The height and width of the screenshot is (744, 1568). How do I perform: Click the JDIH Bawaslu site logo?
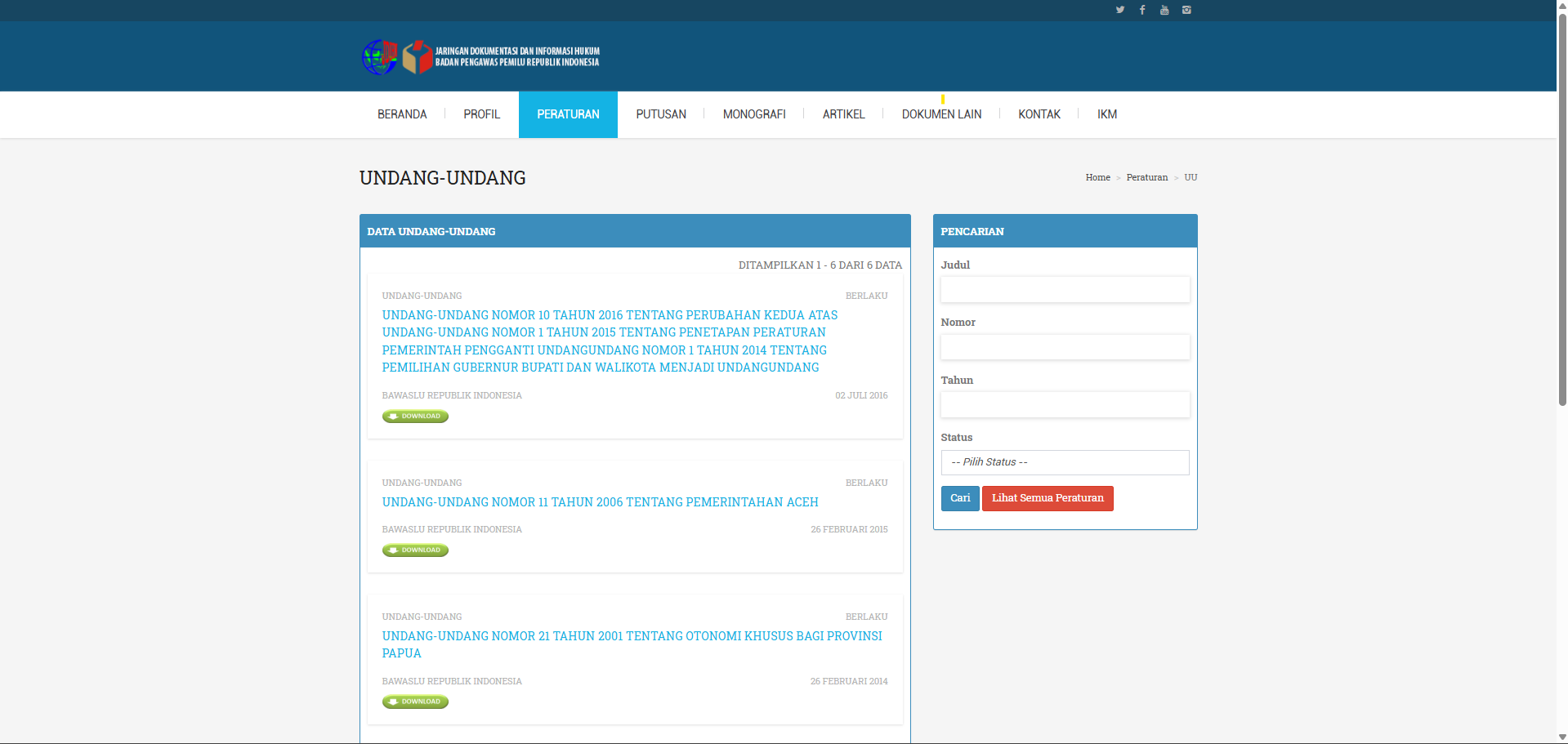pos(480,56)
